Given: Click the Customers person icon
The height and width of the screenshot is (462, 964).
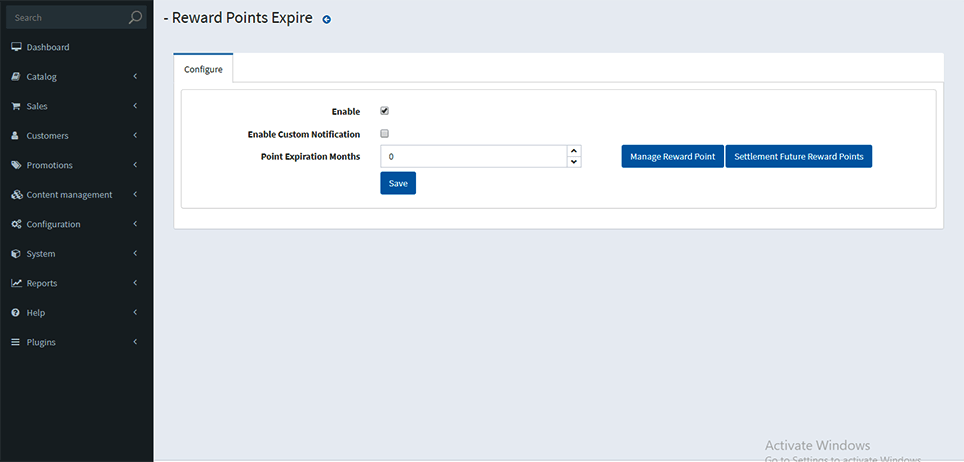Looking at the screenshot, I should pyautogui.click(x=16, y=136).
